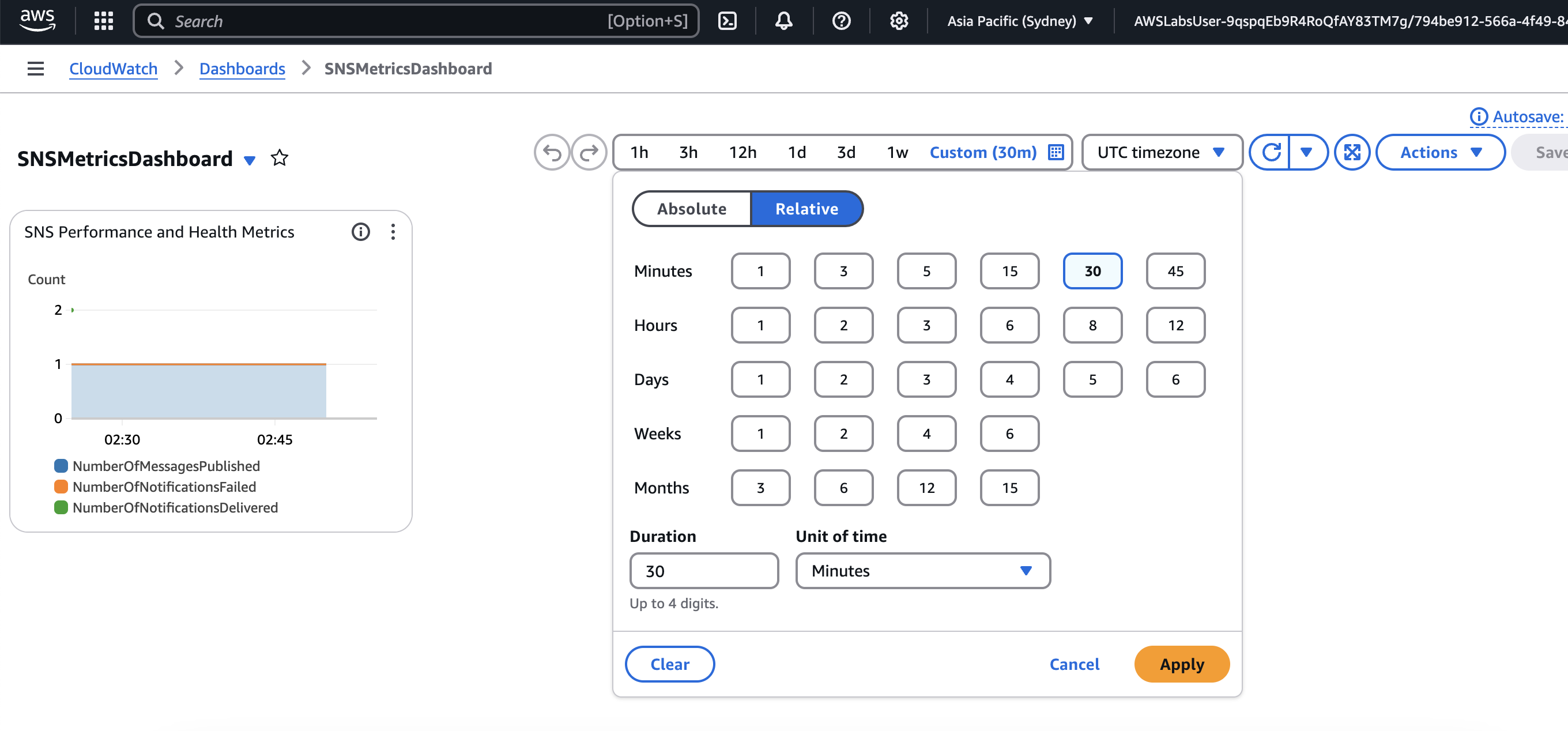The image size is (1568, 731).
Task: Go to CloudWatch breadcrumb link
Action: 113,69
